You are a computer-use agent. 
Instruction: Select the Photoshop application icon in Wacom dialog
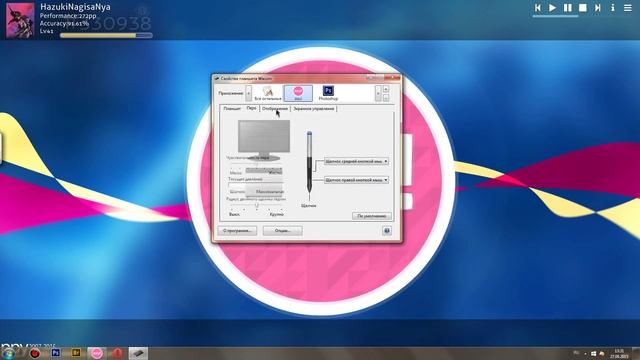[x=328, y=93]
